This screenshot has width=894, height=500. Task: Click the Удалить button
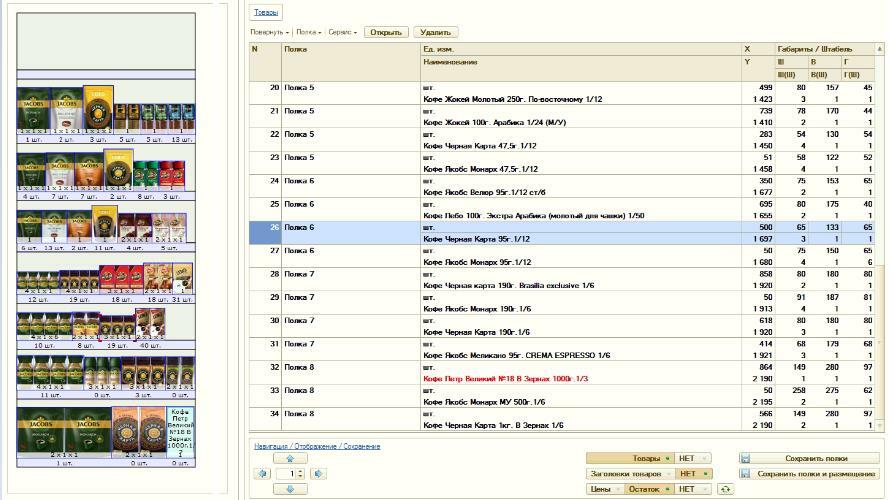(x=436, y=32)
